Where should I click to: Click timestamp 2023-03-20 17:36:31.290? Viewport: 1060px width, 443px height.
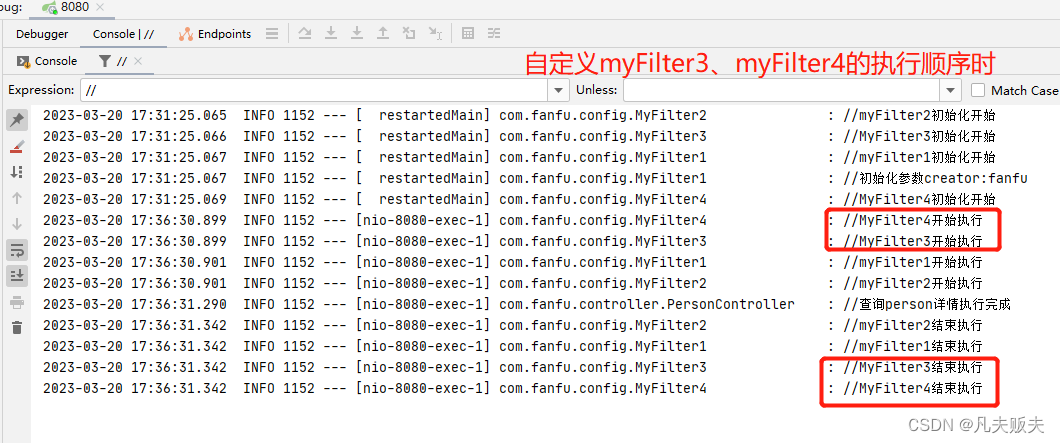point(135,304)
